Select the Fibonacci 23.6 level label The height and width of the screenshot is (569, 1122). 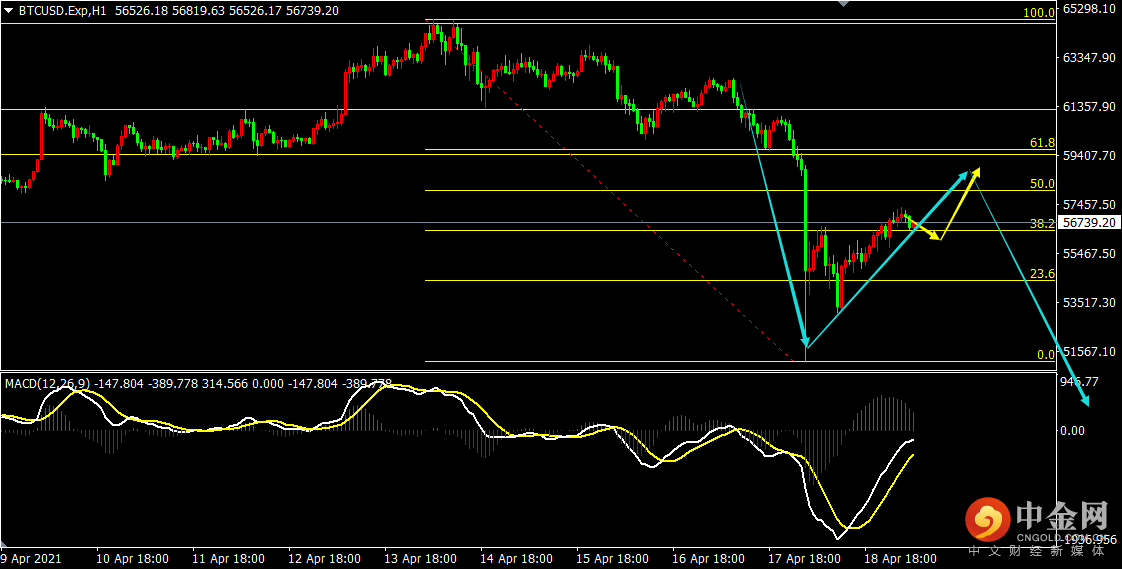(x=1043, y=273)
